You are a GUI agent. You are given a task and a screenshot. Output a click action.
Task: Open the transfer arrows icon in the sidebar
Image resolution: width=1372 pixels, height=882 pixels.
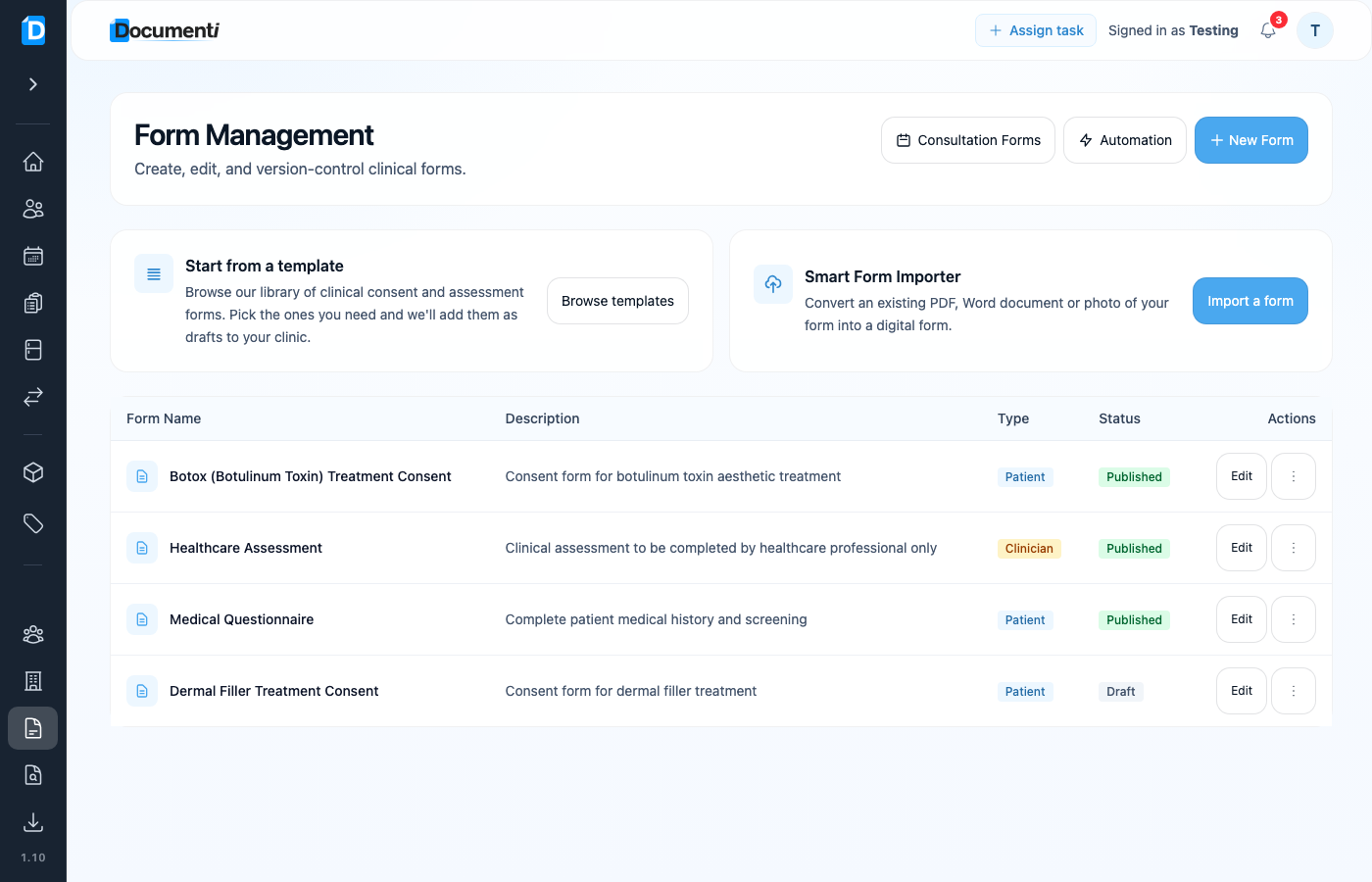click(33, 397)
